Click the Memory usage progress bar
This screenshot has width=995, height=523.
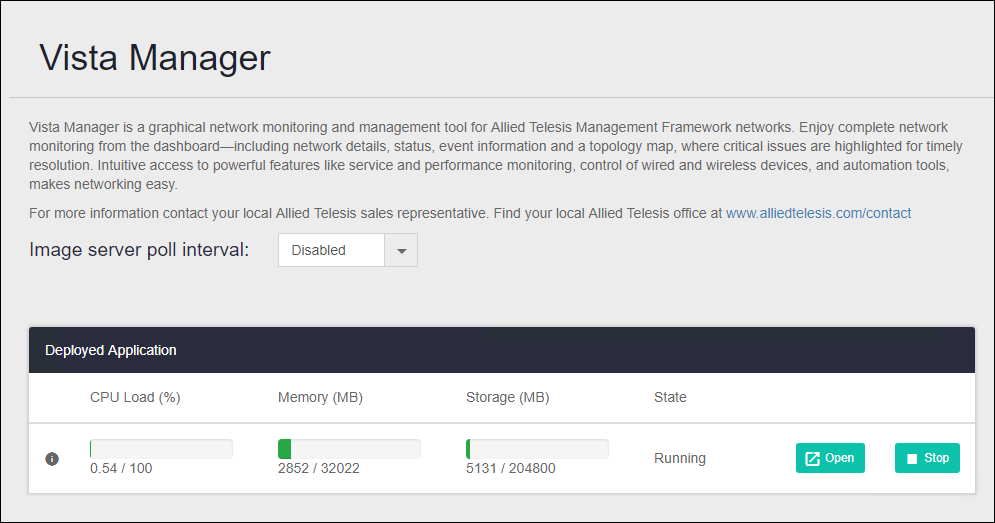point(349,449)
